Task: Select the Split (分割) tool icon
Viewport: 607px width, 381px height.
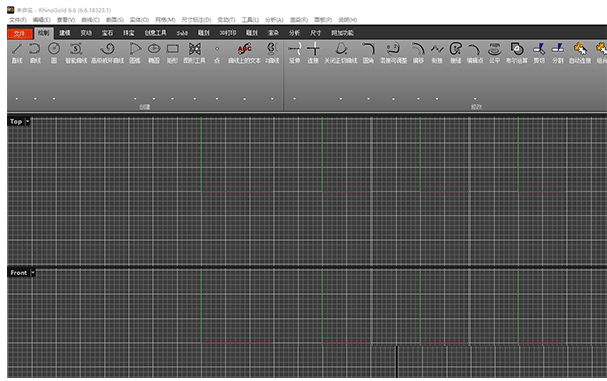Action: [x=557, y=49]
